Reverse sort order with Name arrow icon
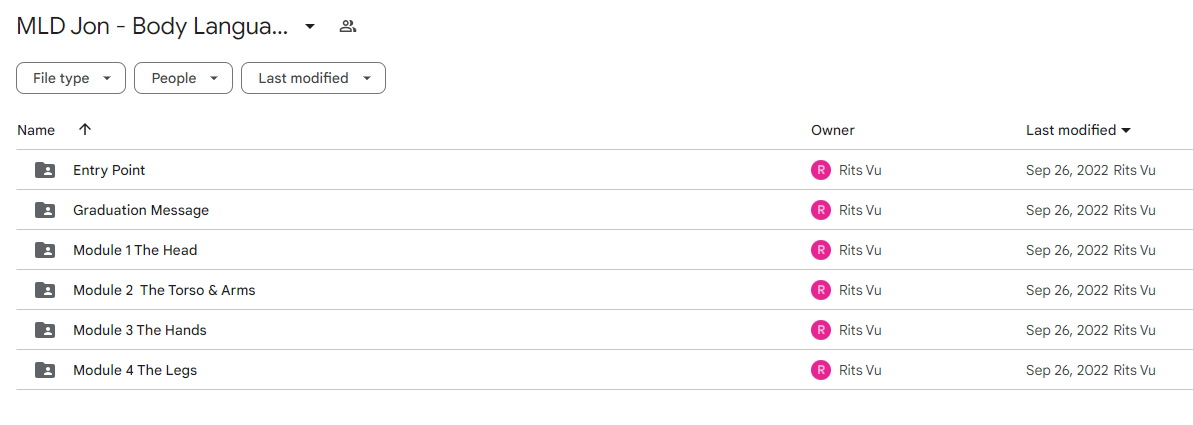The width and height of the screenshot is (1193, 425). pyautogui.click(x=85, y=129)
